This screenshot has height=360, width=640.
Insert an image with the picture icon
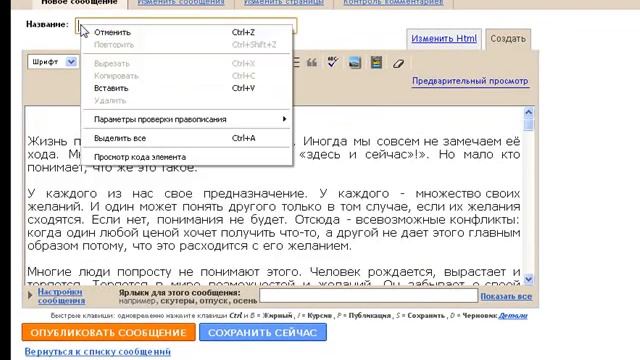coord(355,63)
